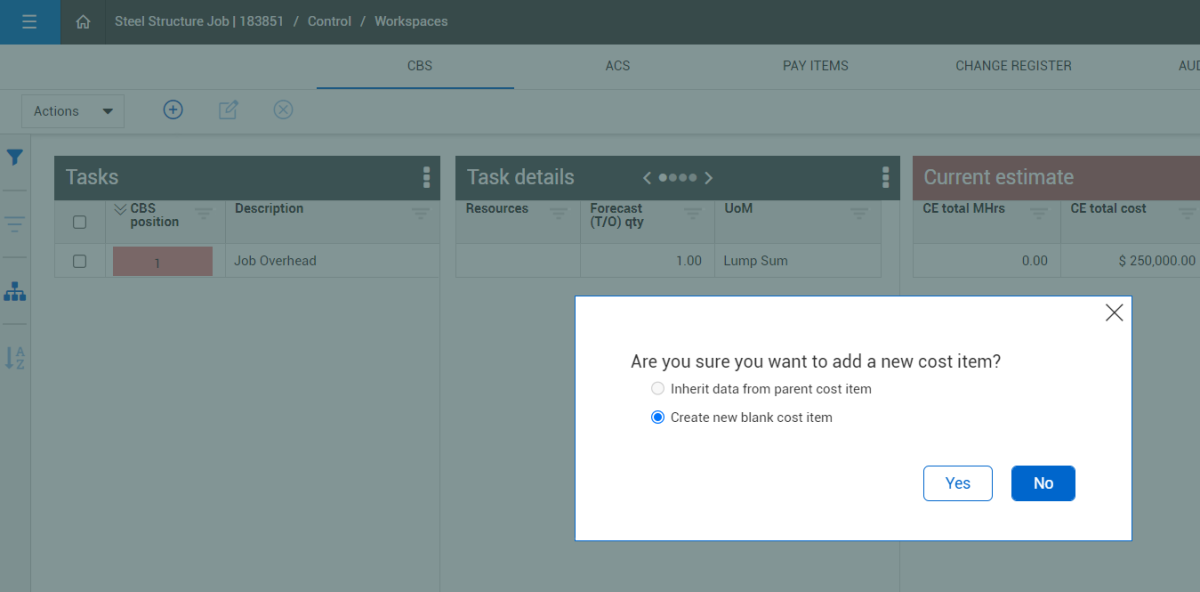Viewport: 1200px width, 592px height.
Task: Show the hierarchy tree view icon
Action: pos(15,292)
